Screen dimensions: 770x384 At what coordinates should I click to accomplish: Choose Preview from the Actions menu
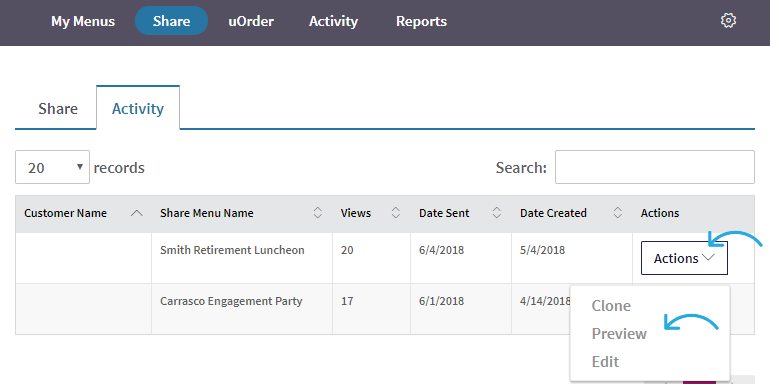(619, 334)
